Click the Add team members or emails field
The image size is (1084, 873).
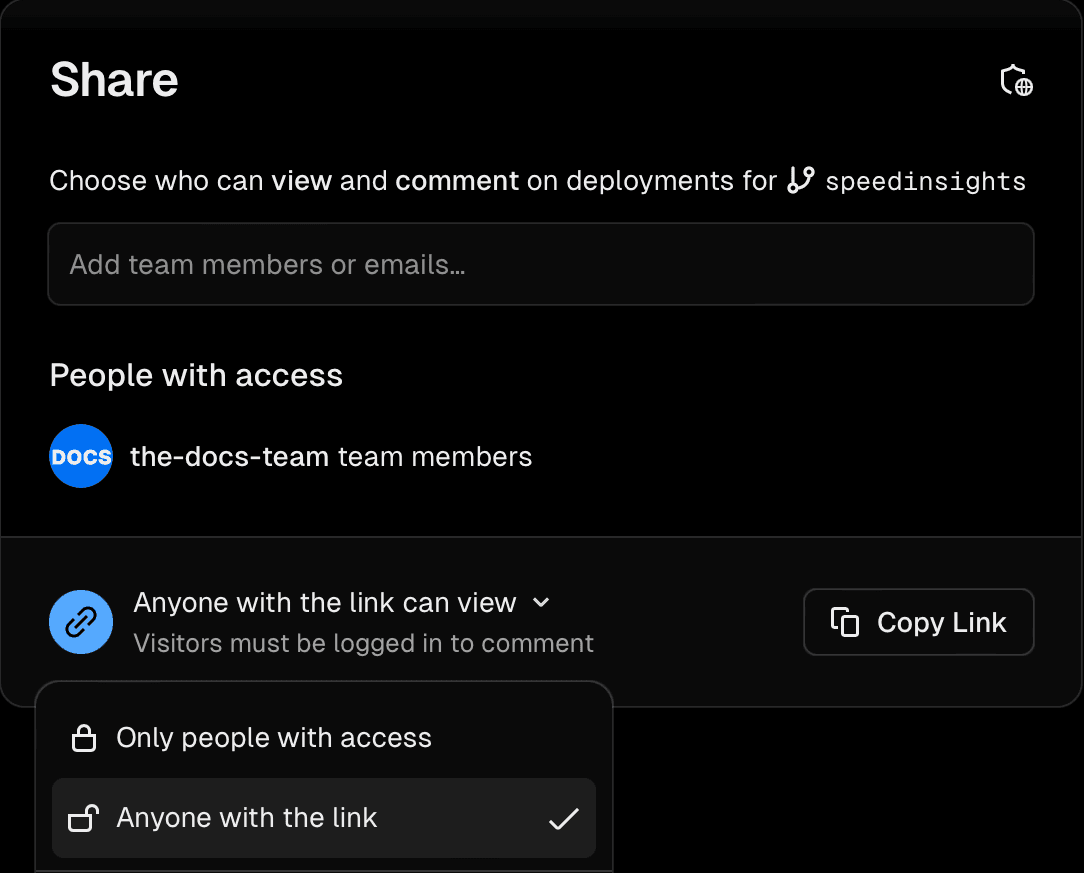click(x=540, y=264)
